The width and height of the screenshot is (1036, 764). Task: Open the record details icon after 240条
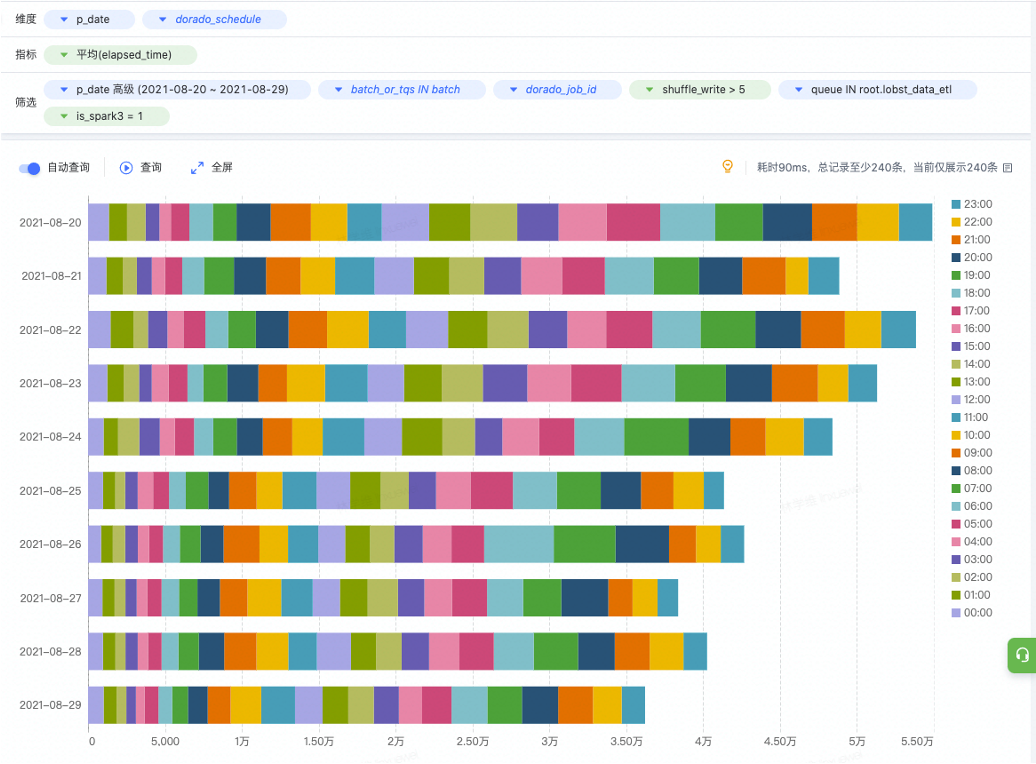tap(1007, 168)
